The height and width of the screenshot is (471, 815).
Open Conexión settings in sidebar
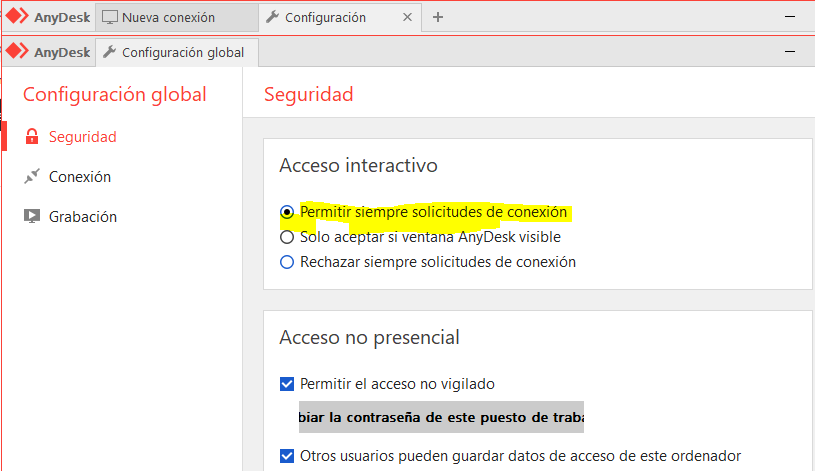pyautogui.click(x=80, y=177)
